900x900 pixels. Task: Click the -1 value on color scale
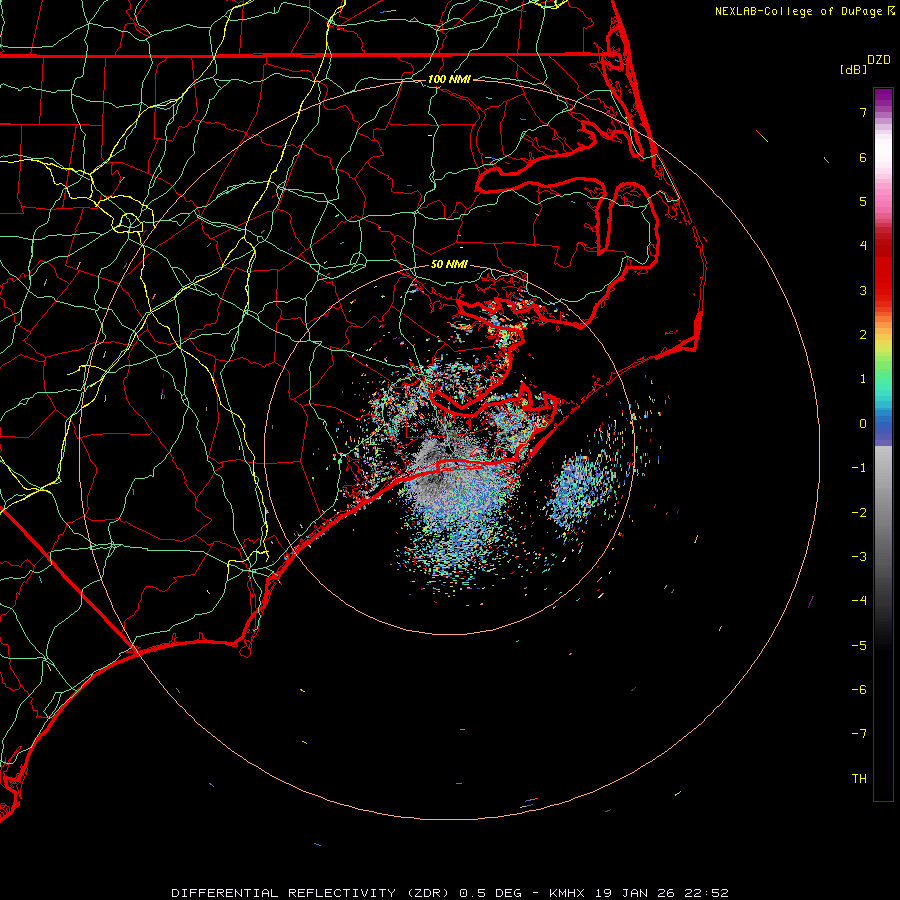(x=859, y=468)
